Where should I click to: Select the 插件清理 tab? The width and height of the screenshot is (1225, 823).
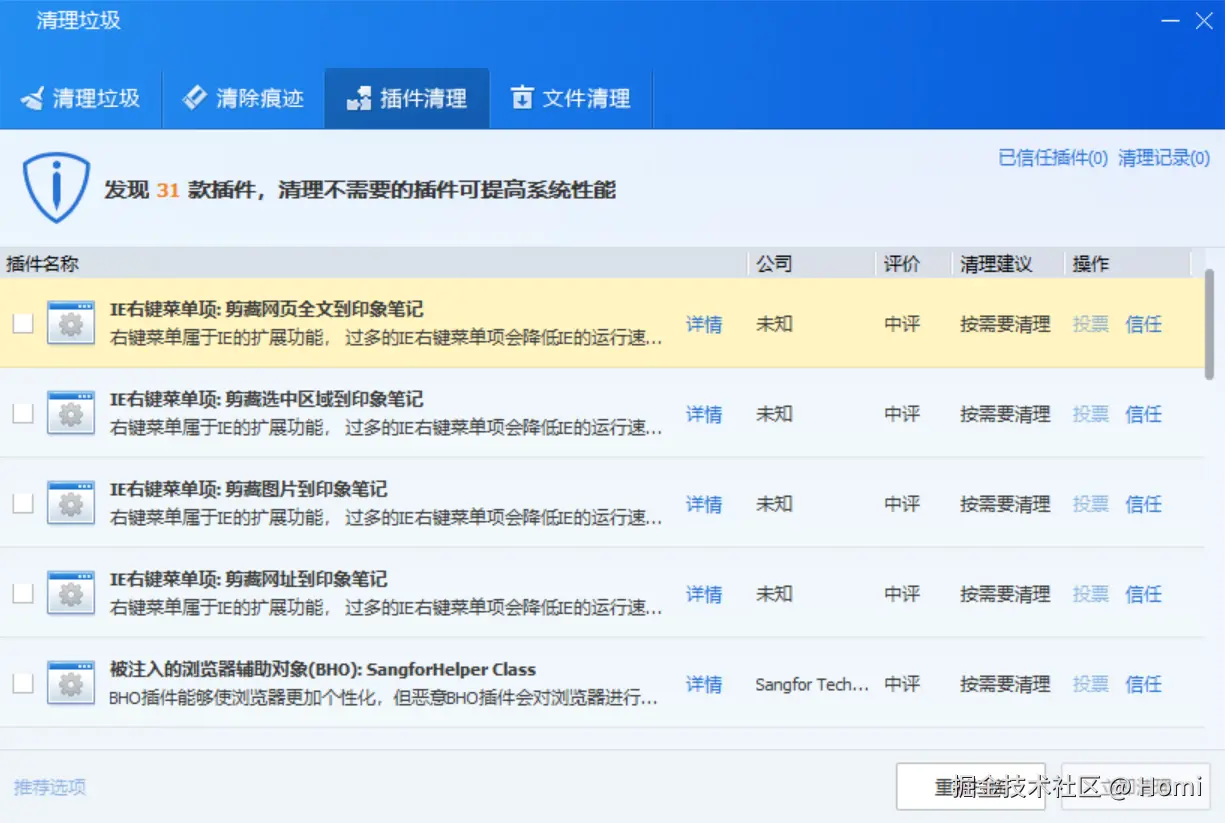[x=407, y=99]
